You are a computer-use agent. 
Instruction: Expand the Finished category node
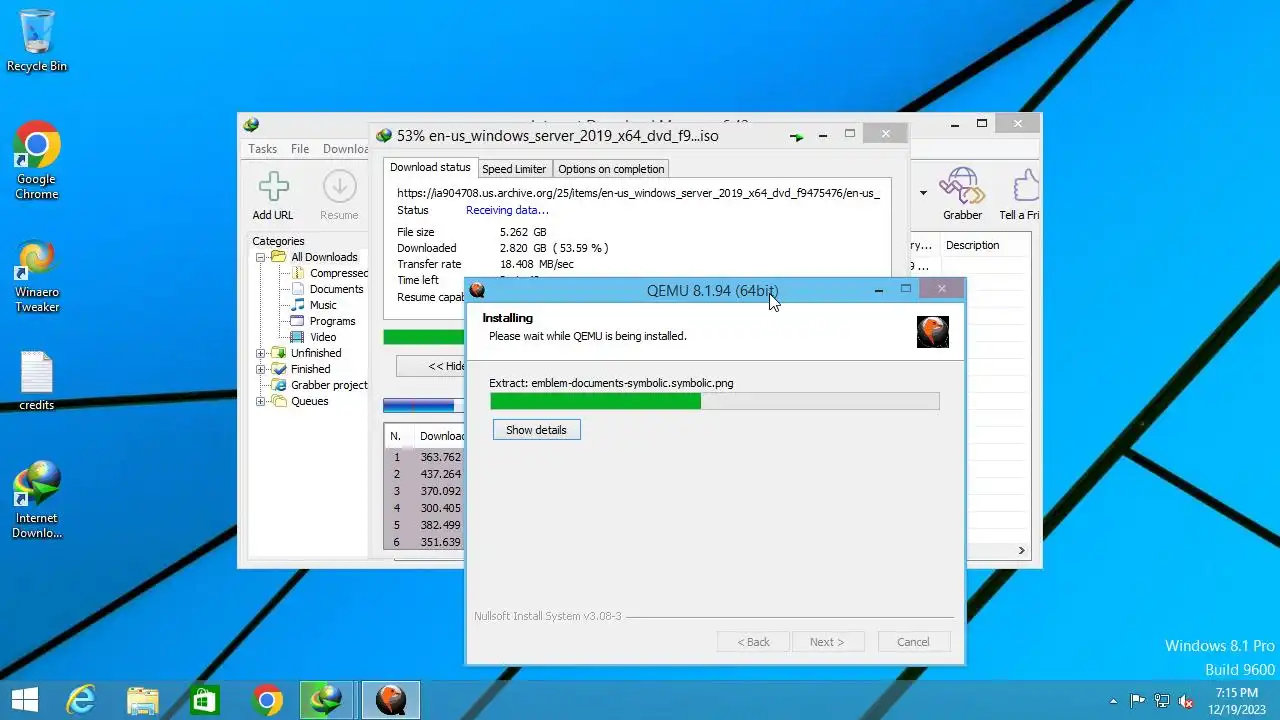pyautogui.click(x=261, y=369)
